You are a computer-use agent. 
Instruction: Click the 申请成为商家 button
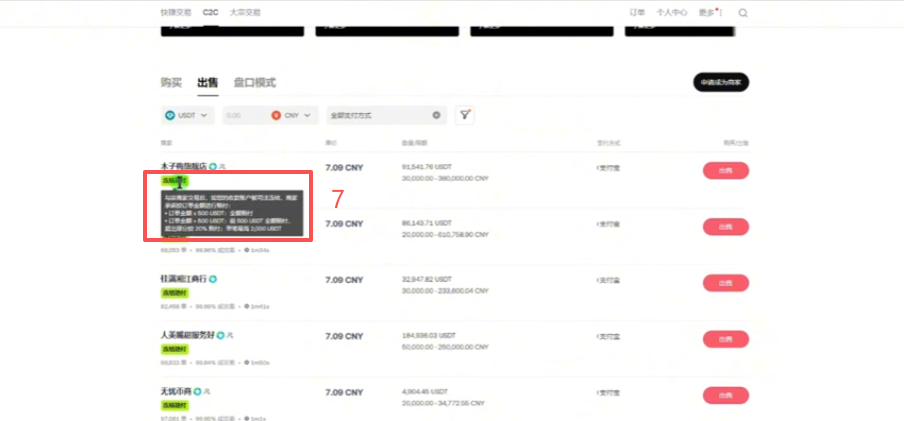pyautogui.click(x=721, y=82)
